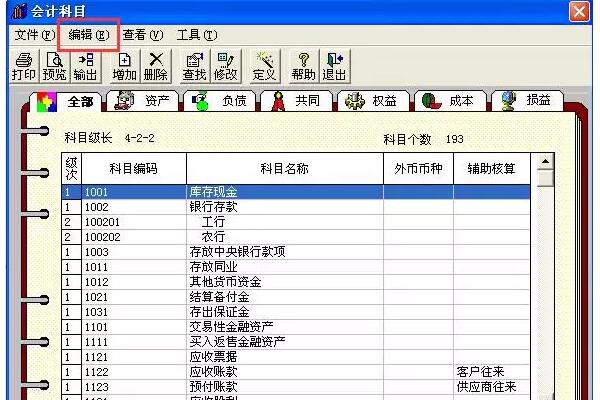Open 预览 (Preview) from the toolbar
This screenshot has height=400, width=600.
(x=55, y=66)
